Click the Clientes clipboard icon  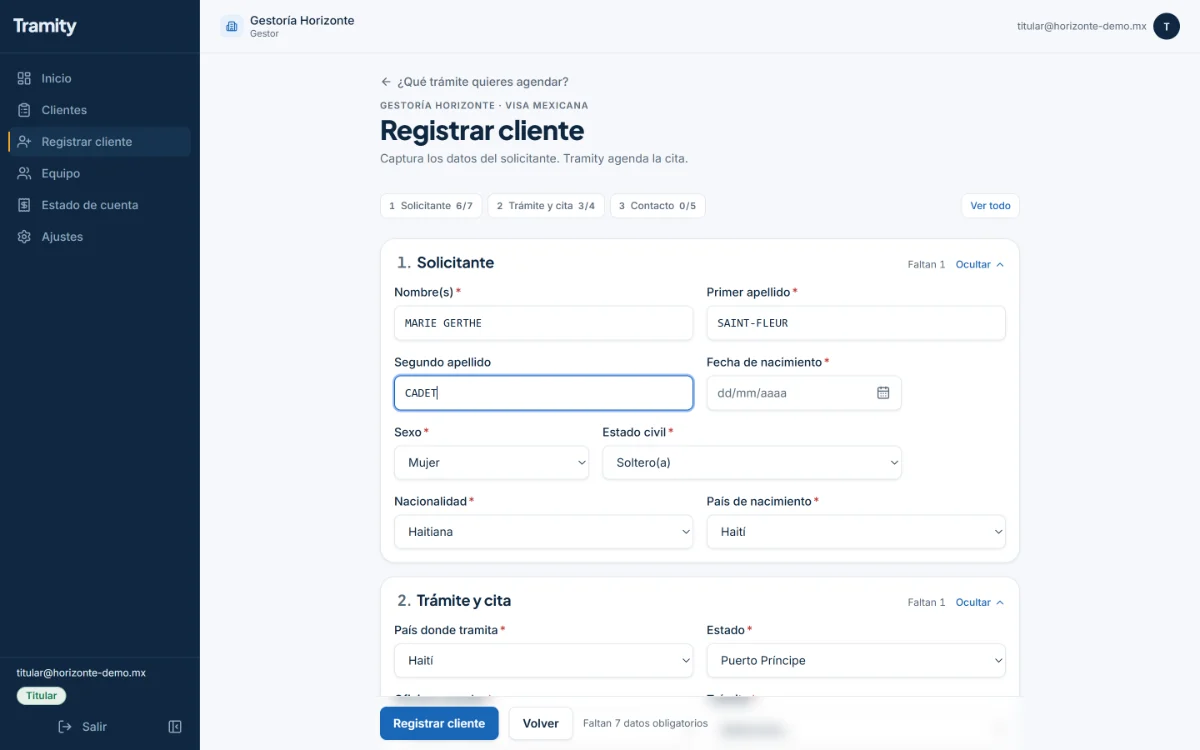[25, 110]
